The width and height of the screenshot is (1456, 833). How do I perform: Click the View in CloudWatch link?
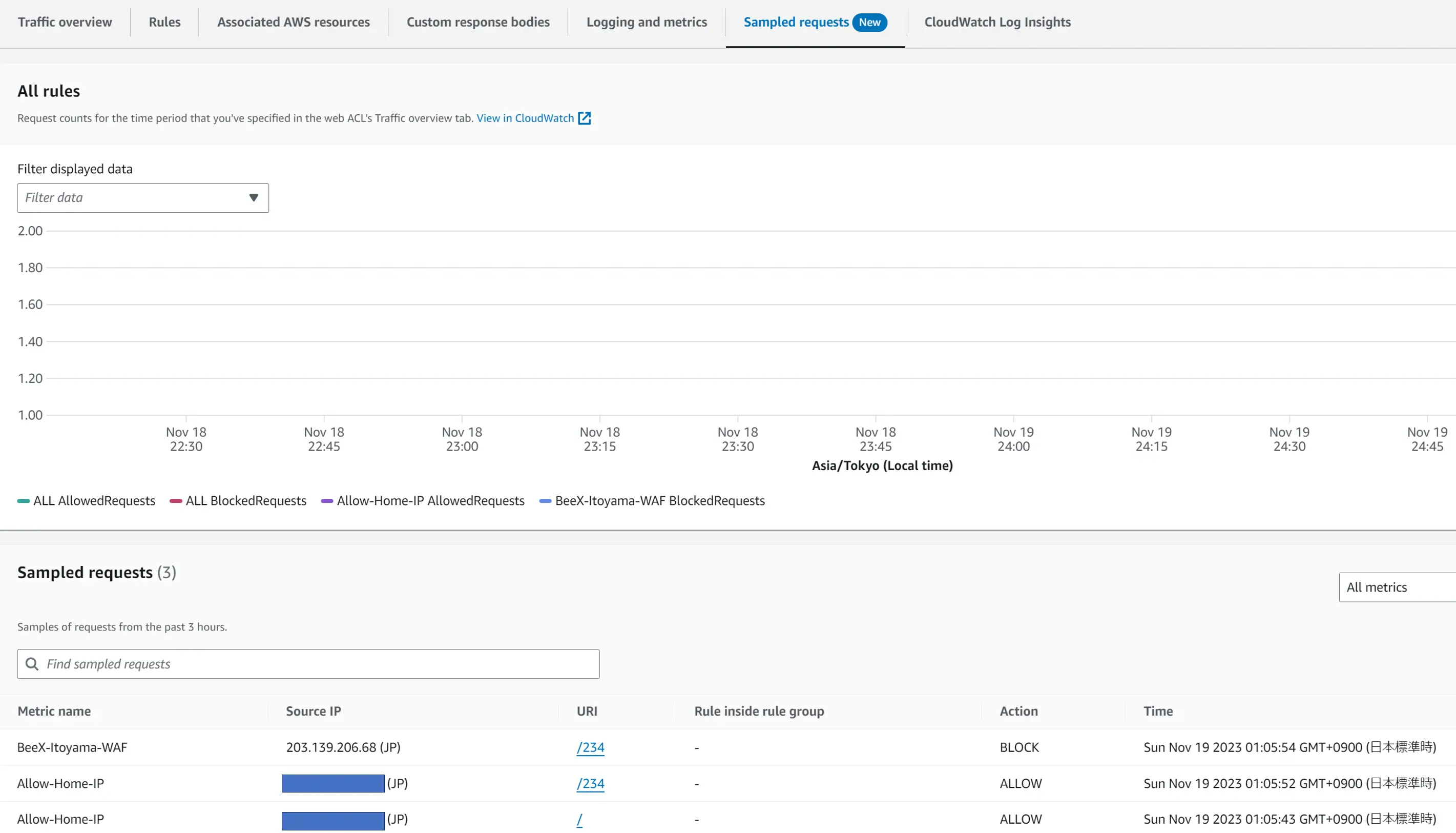click(x=525, y=118)
